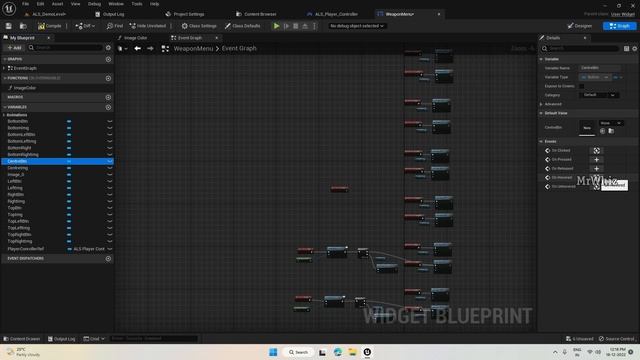View the On Clicked event binding
Viewport: 640px width, 360px height.
(x=596, y=151)
